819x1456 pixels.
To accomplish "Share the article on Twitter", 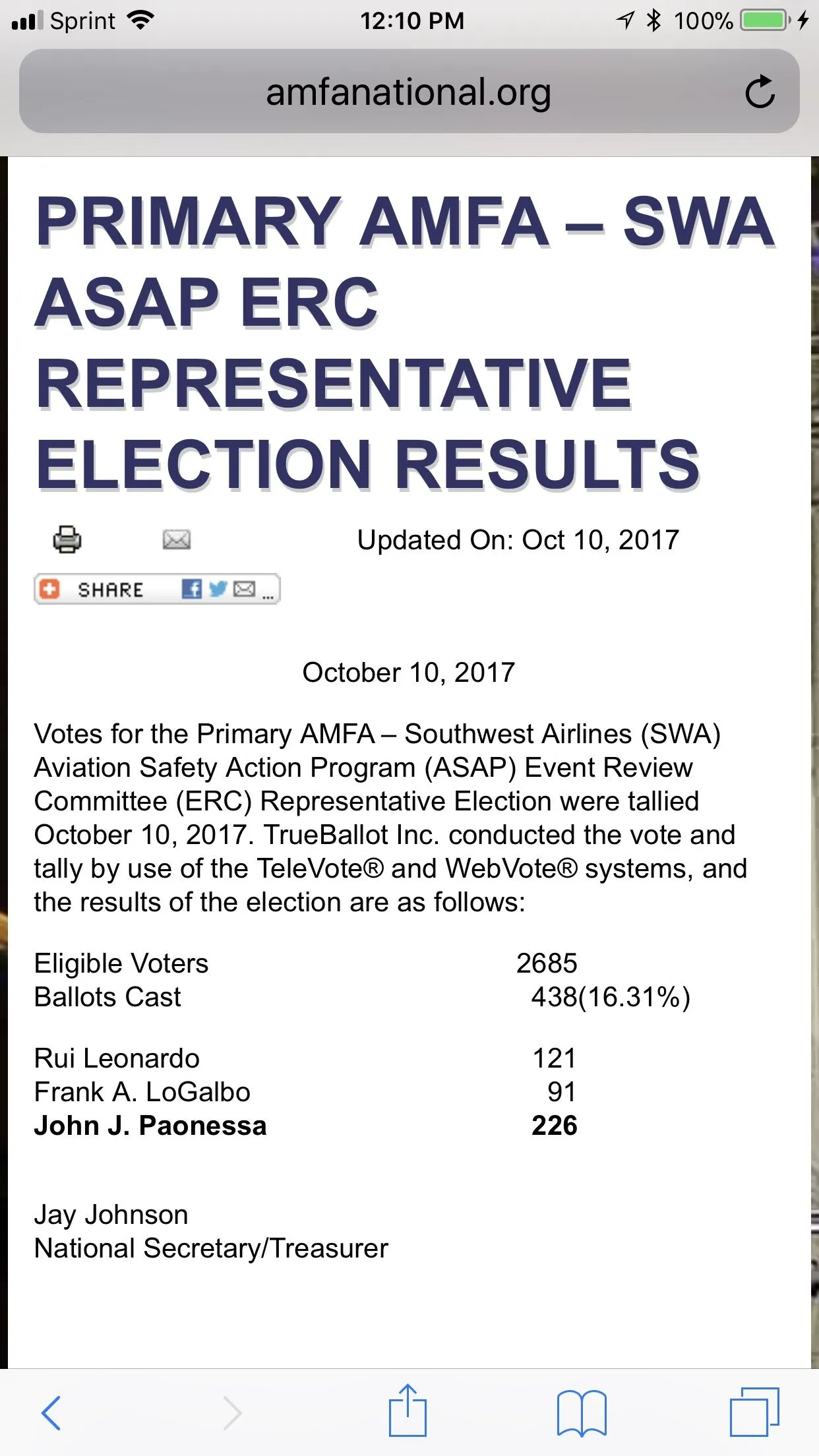I will click(218, 589).
